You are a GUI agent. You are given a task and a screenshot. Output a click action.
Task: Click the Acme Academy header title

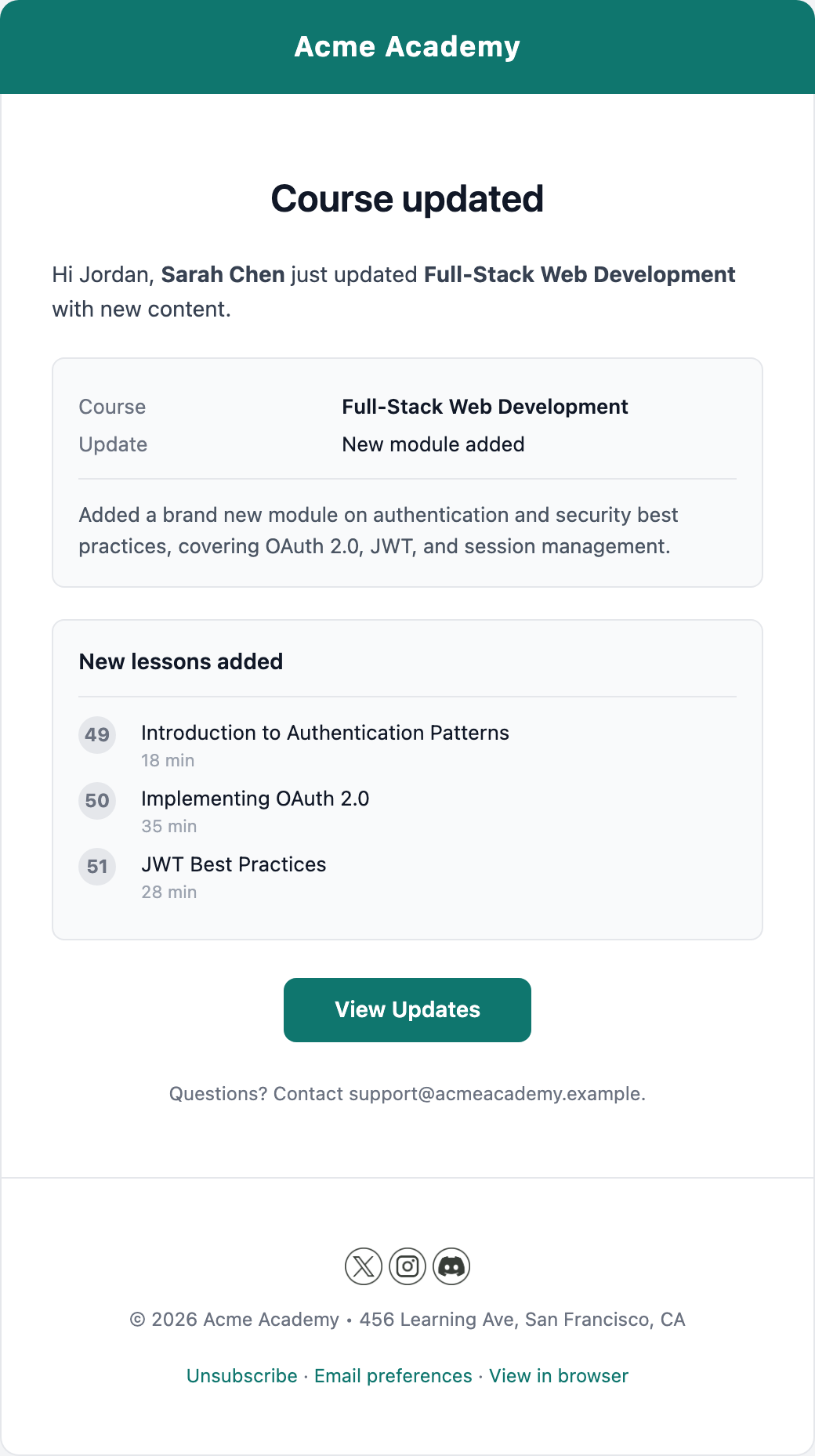[x=407, y=47]
